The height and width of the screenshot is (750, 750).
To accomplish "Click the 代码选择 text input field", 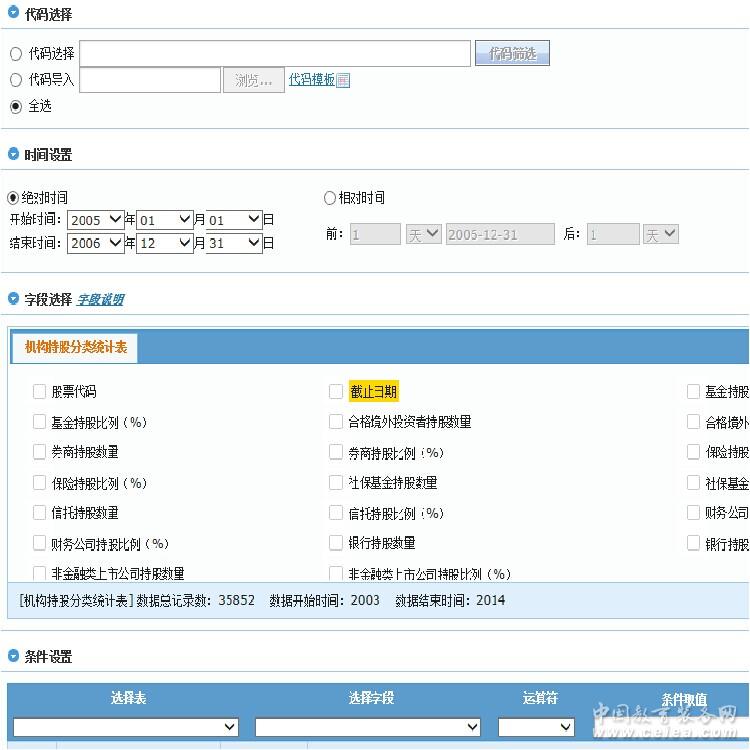I will 275,54.
